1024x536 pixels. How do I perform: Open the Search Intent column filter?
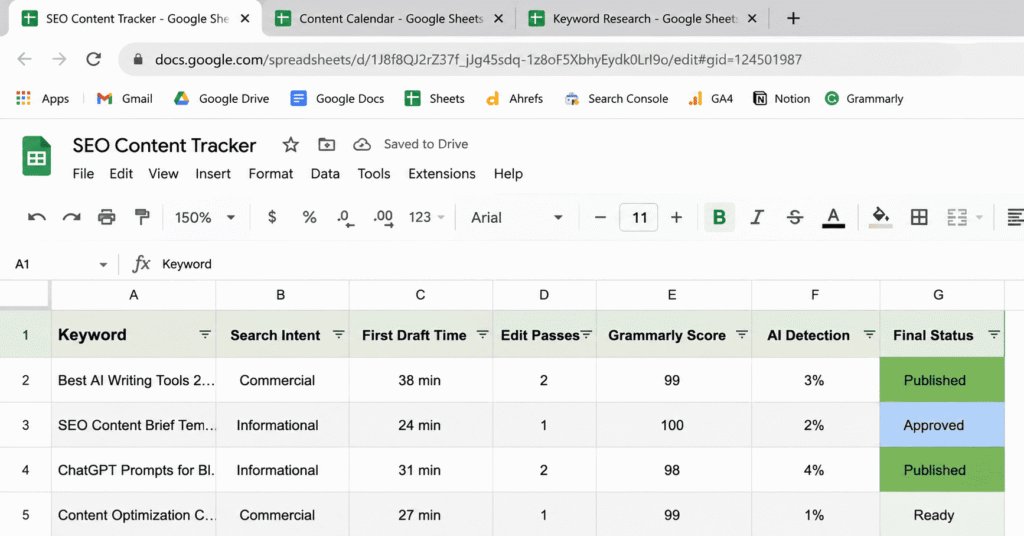click(338, 334)
